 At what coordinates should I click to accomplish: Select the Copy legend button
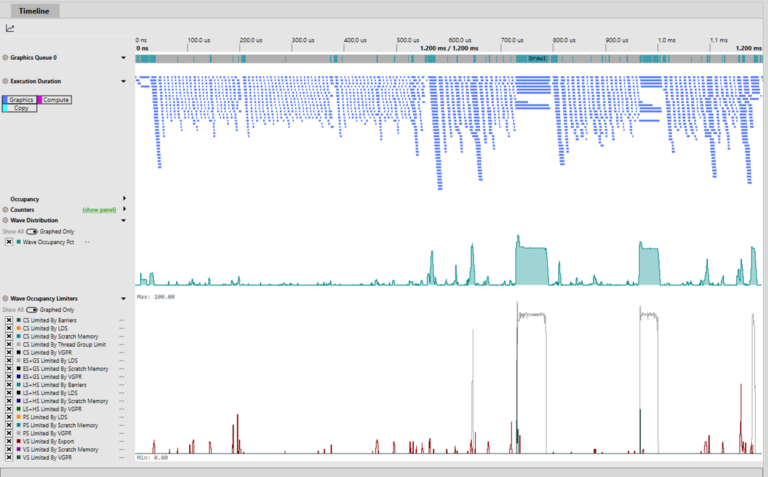tap(19, 108)
